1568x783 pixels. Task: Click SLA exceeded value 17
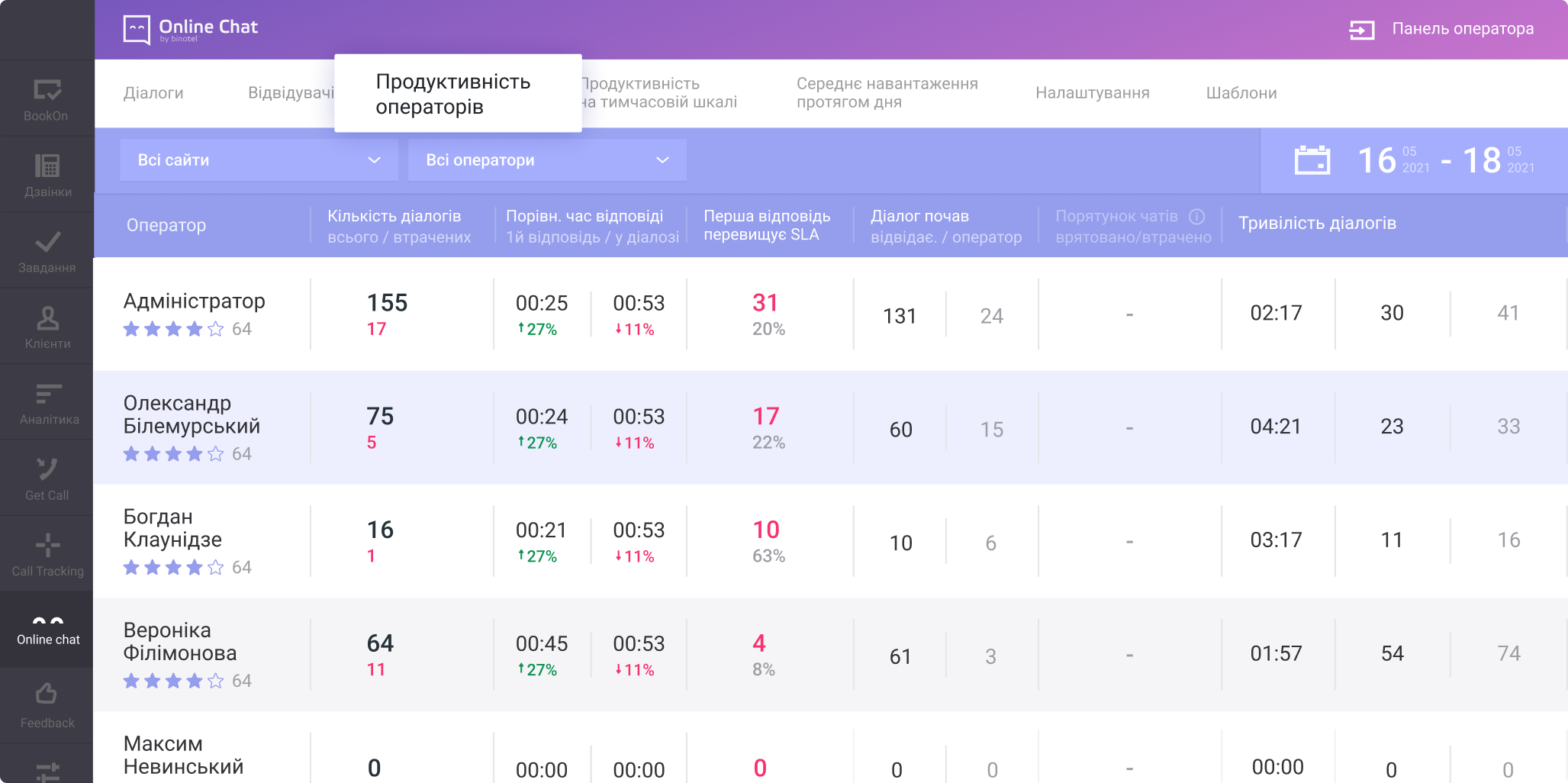coord(766,416)
